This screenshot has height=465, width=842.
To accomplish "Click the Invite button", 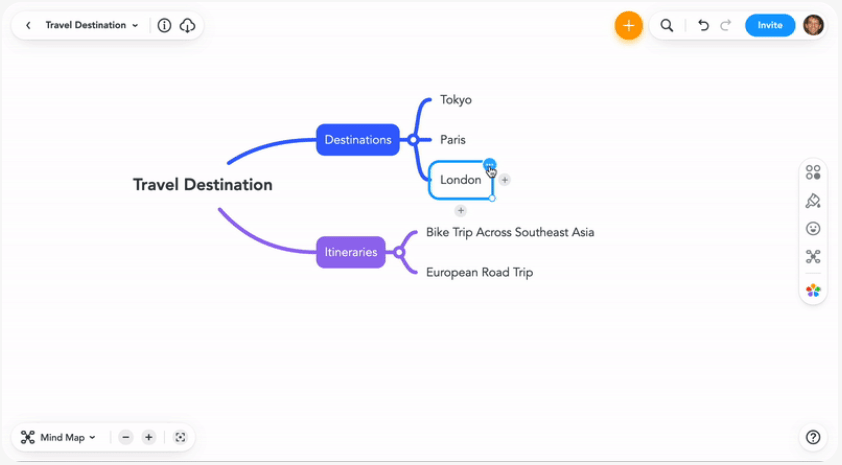I will pos(770,25).
